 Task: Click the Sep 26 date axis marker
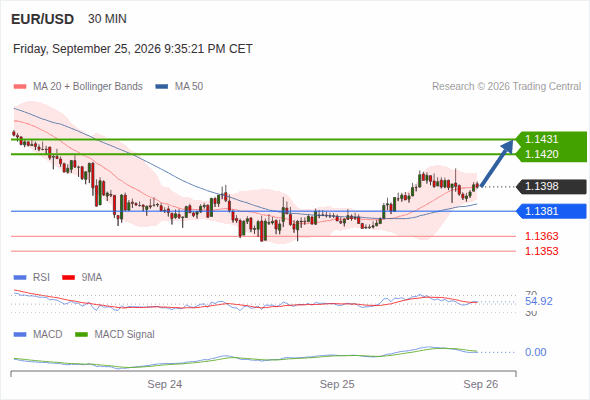481,384
